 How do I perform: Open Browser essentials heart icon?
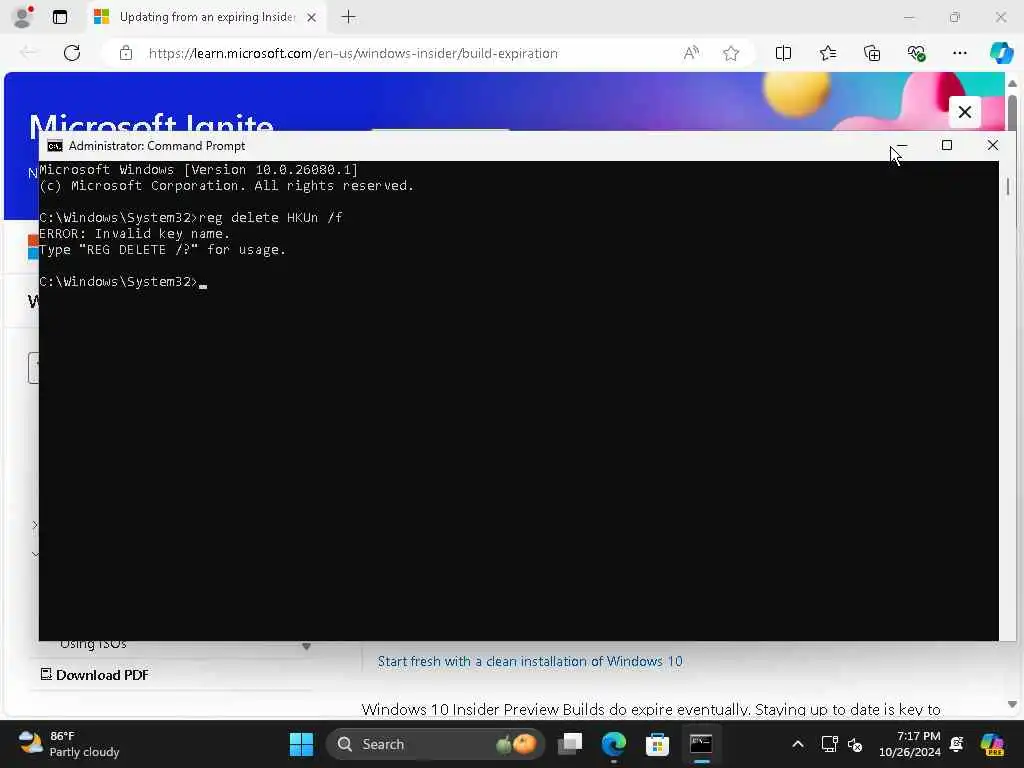916,53
